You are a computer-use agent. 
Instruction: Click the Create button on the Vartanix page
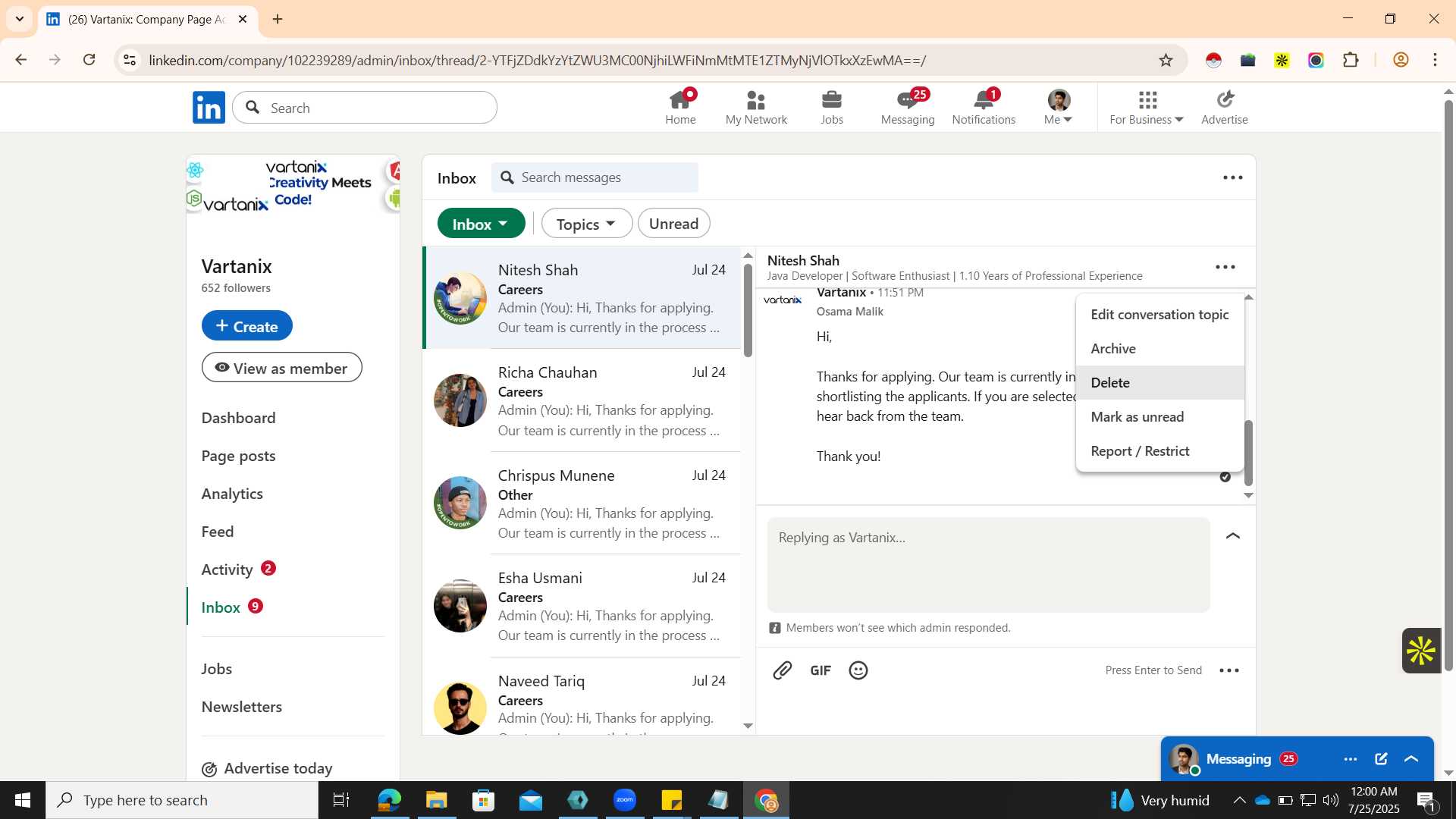(x=246, y=326)
